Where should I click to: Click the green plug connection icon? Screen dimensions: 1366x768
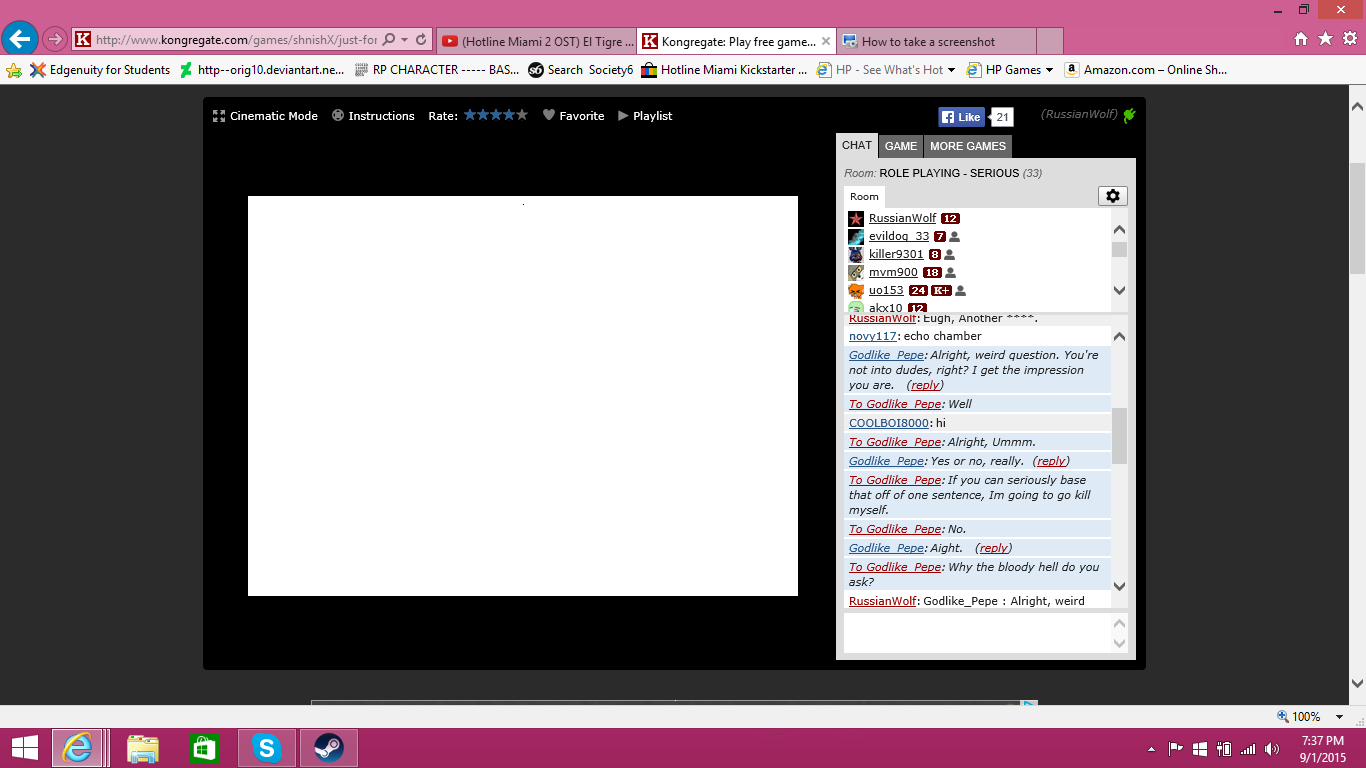pos(1129,115)
